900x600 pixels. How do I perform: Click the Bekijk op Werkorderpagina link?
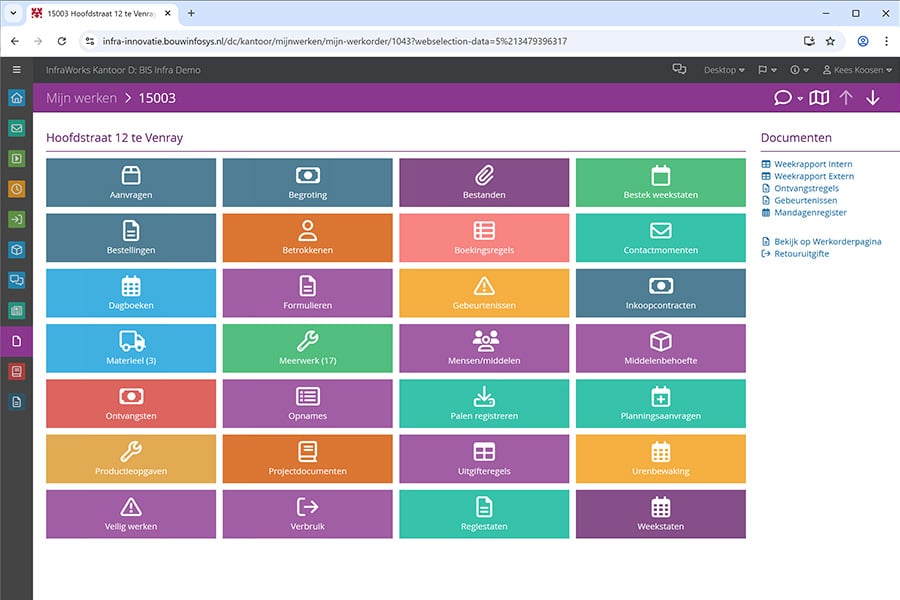pos(826,241)
